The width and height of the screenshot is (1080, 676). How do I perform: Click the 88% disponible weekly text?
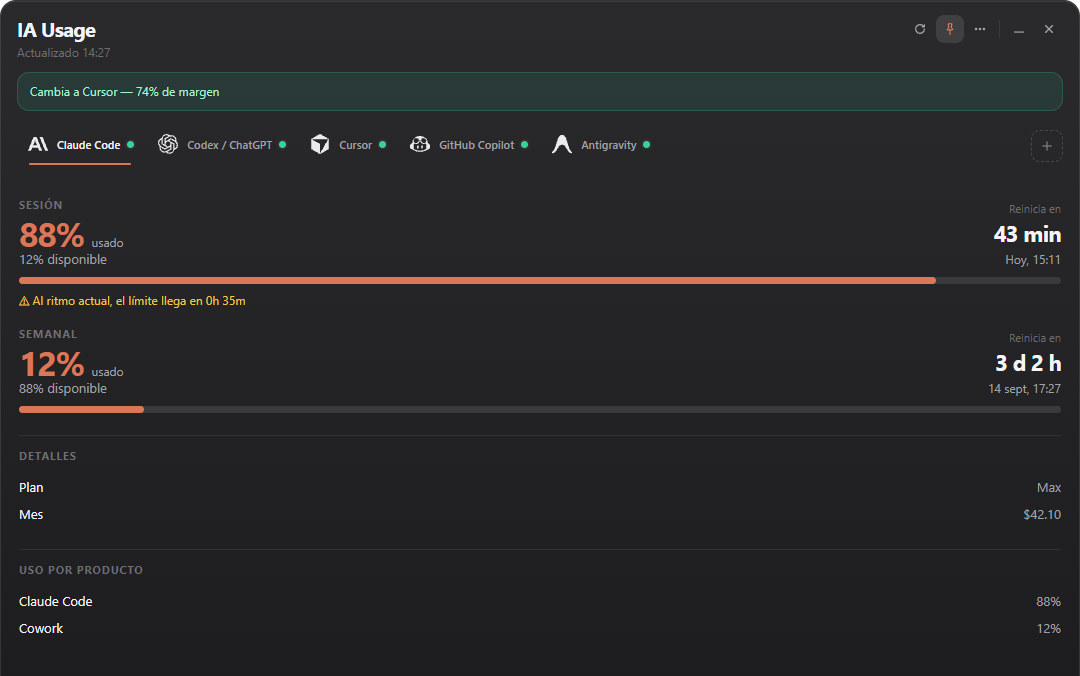(x=63, y=389)
